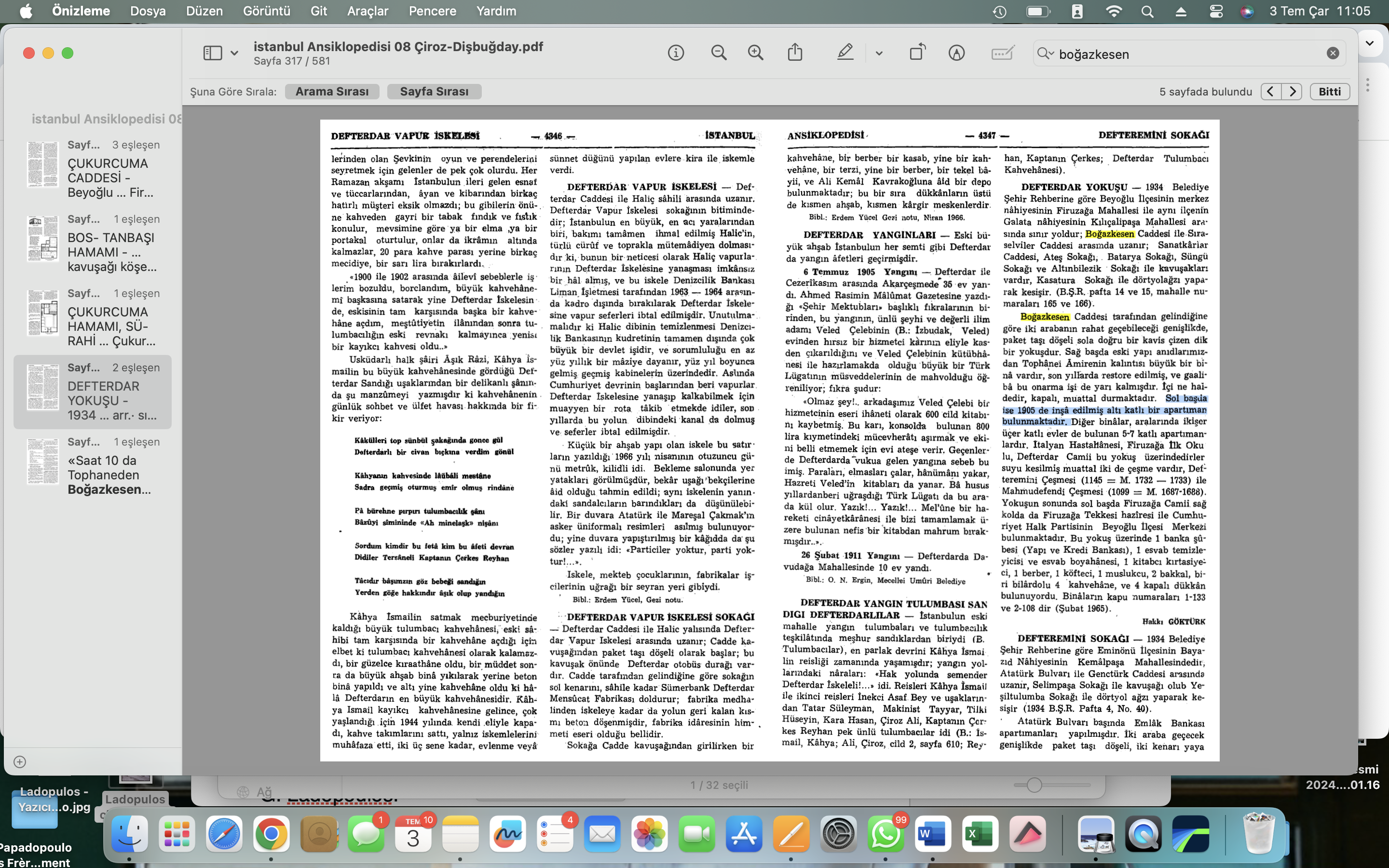This screenshot has height=868, width=1389.
Task: Open the Önizleme app menu
Action: [81, 11]
